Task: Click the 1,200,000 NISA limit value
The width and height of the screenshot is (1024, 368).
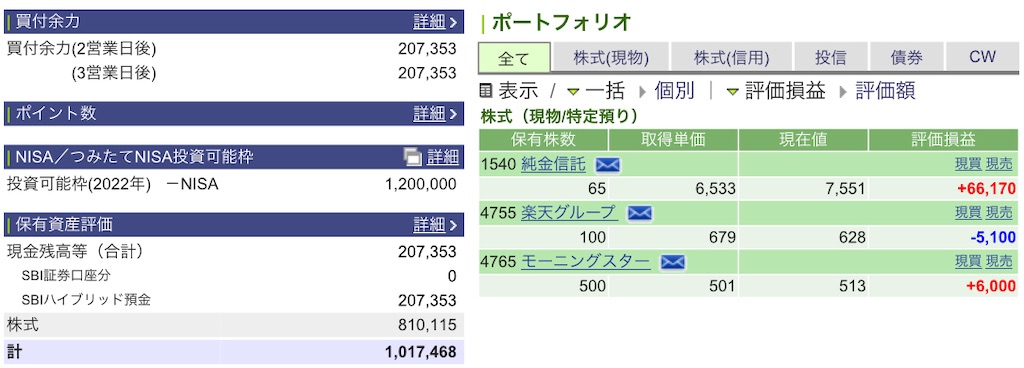Action: [421, 185]
